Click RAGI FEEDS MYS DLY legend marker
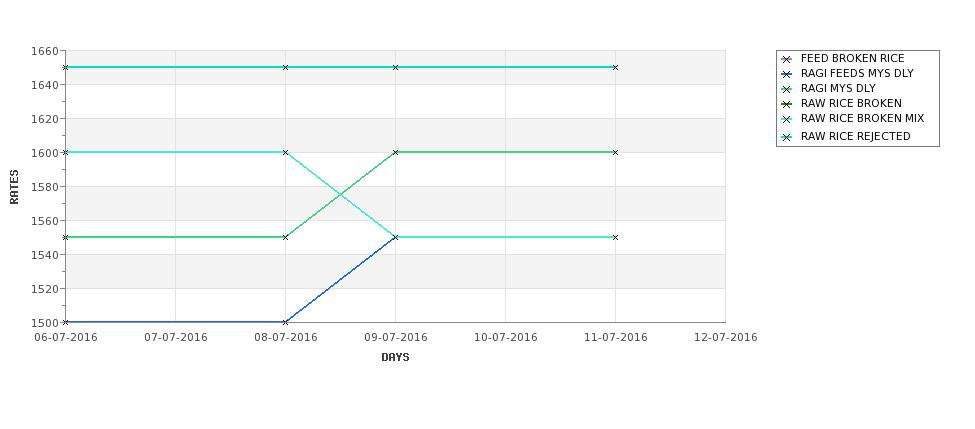Image resolution: width=975 pixels, height=429 pixels. pos(787,74)
